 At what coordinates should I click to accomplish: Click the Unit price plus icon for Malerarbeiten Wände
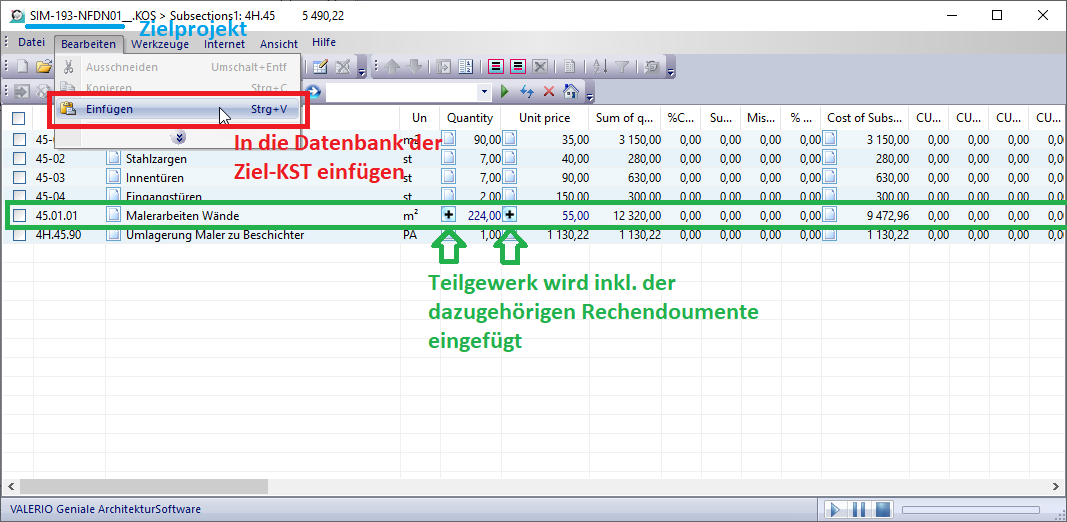coord(510,215)
